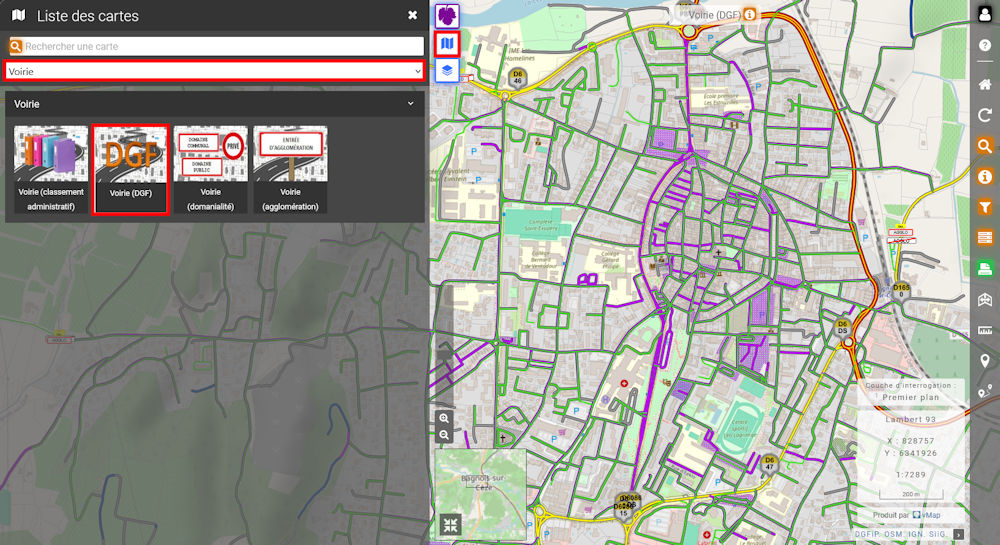Click the orange search icon beside Rechercher

click(16, 46)
